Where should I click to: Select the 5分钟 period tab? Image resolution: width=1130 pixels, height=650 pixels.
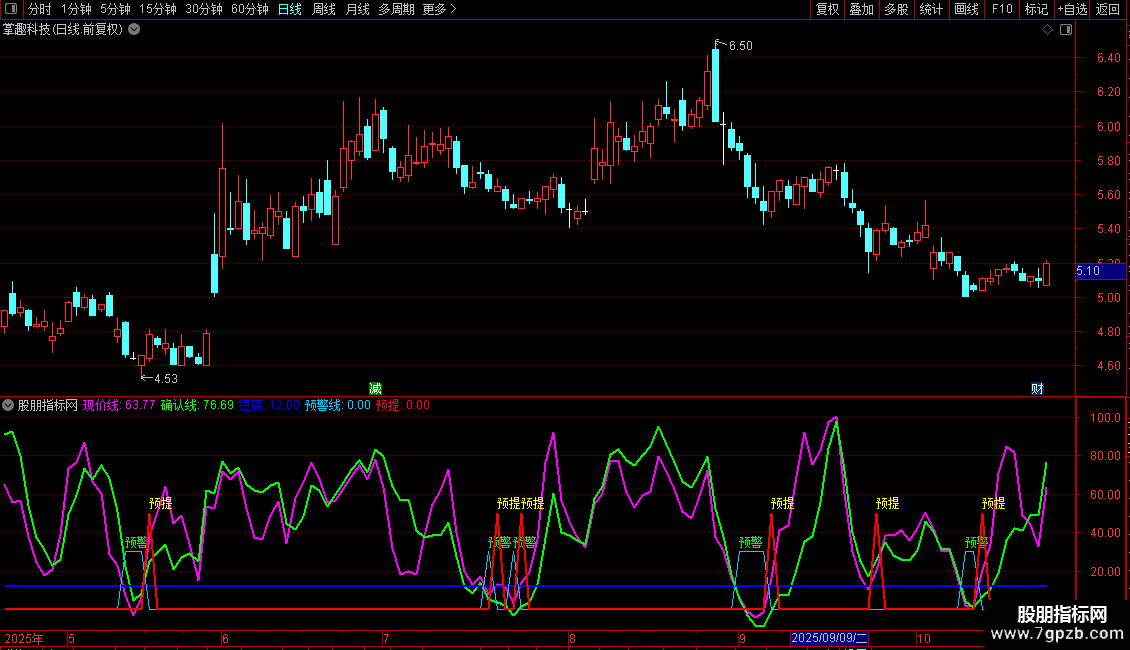tap(115, 9)
